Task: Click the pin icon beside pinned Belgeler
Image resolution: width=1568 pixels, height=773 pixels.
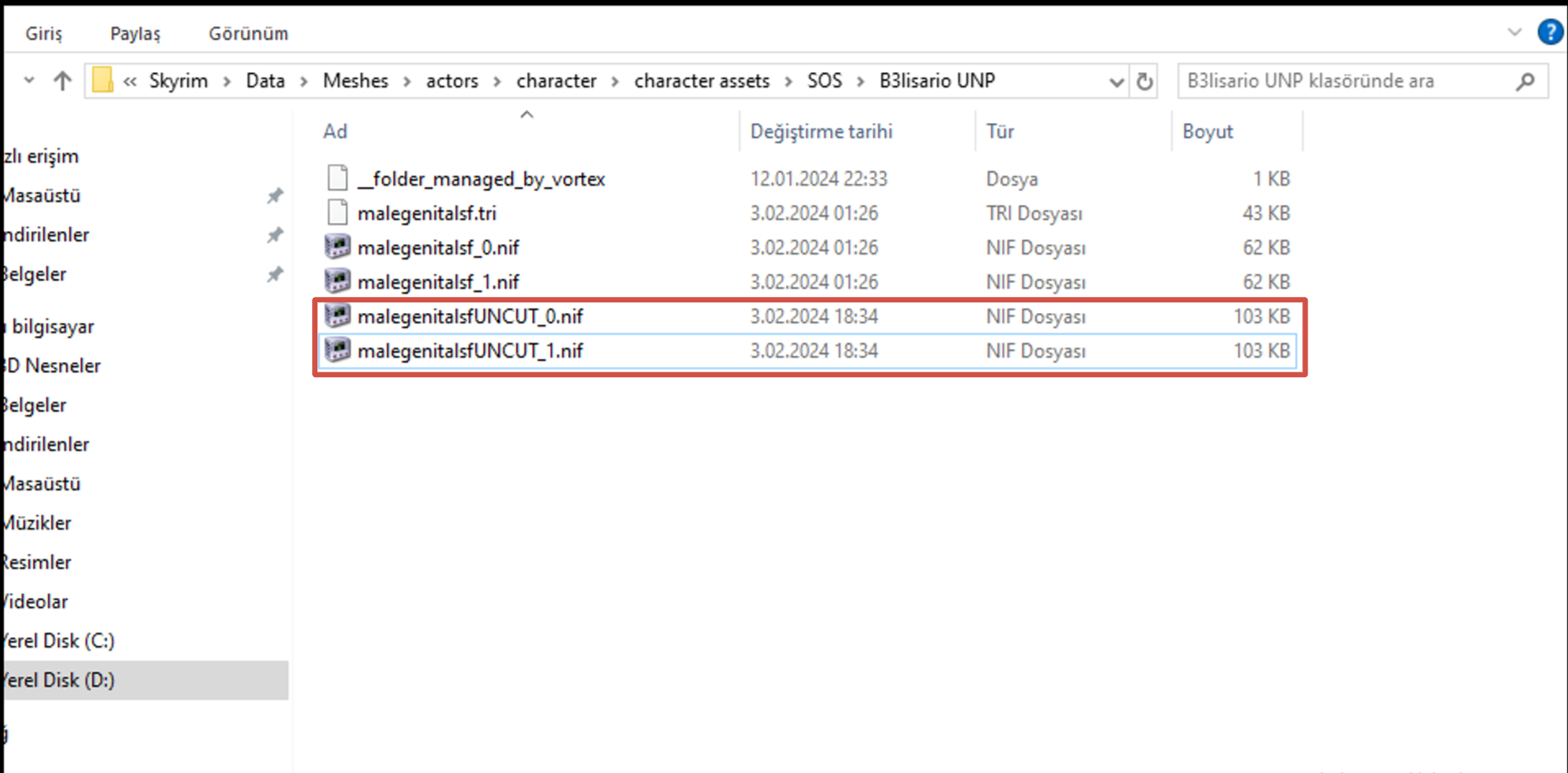Action: (x=275, y=274)
